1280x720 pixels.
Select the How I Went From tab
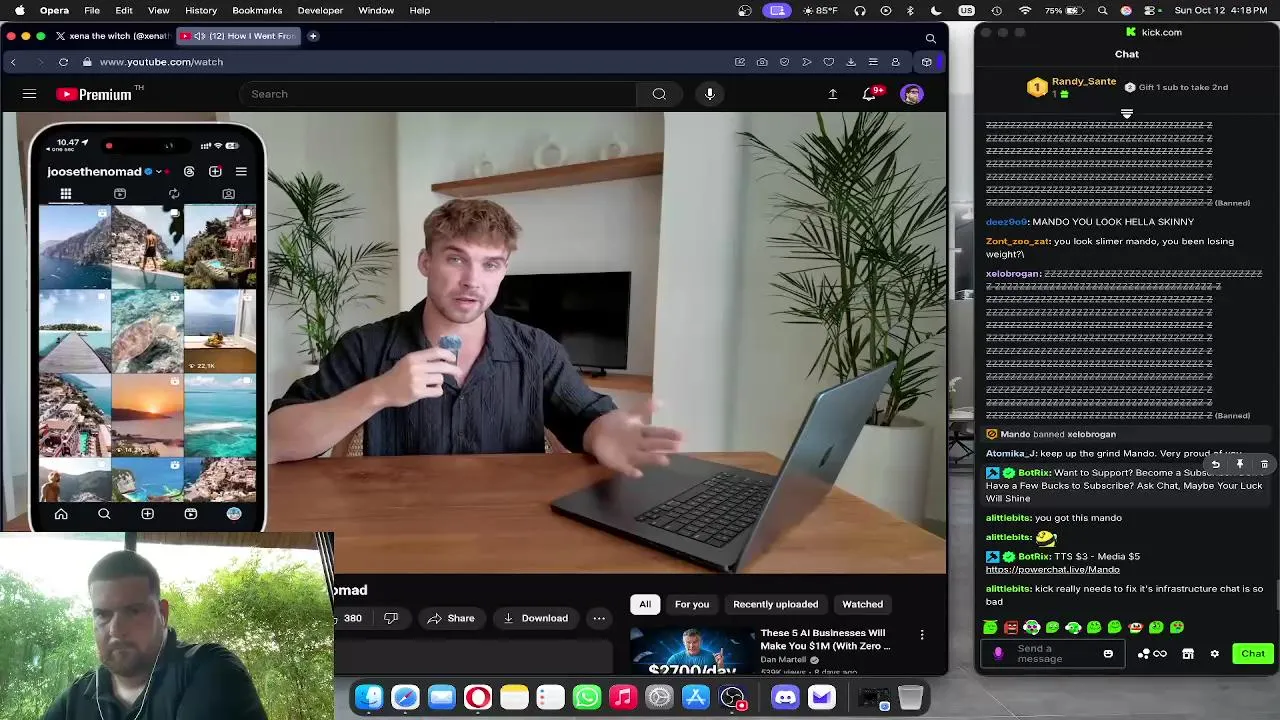click(x=238, y=36)
